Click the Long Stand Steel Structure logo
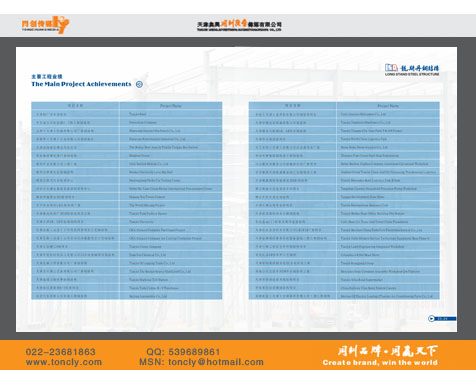Screen dimensions: 476x370 pyautogui.click(x=412, y=70)
